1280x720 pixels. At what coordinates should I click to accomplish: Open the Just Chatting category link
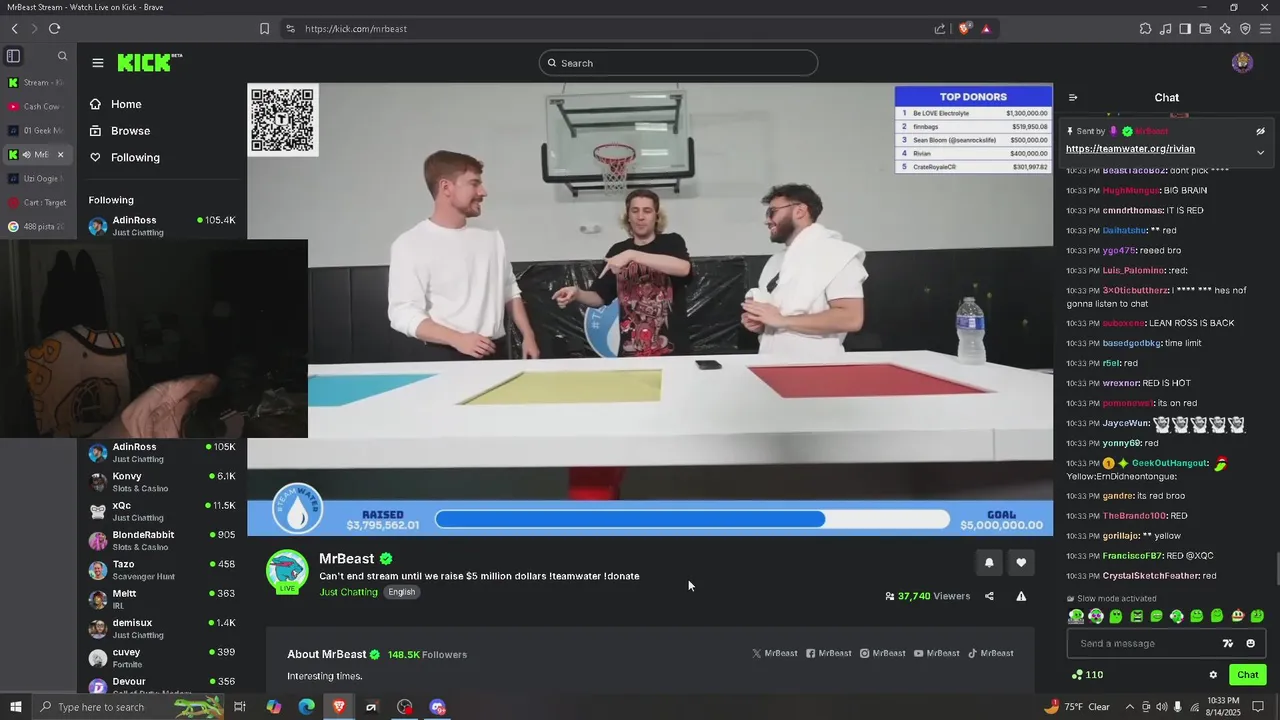tap(348, 592)
